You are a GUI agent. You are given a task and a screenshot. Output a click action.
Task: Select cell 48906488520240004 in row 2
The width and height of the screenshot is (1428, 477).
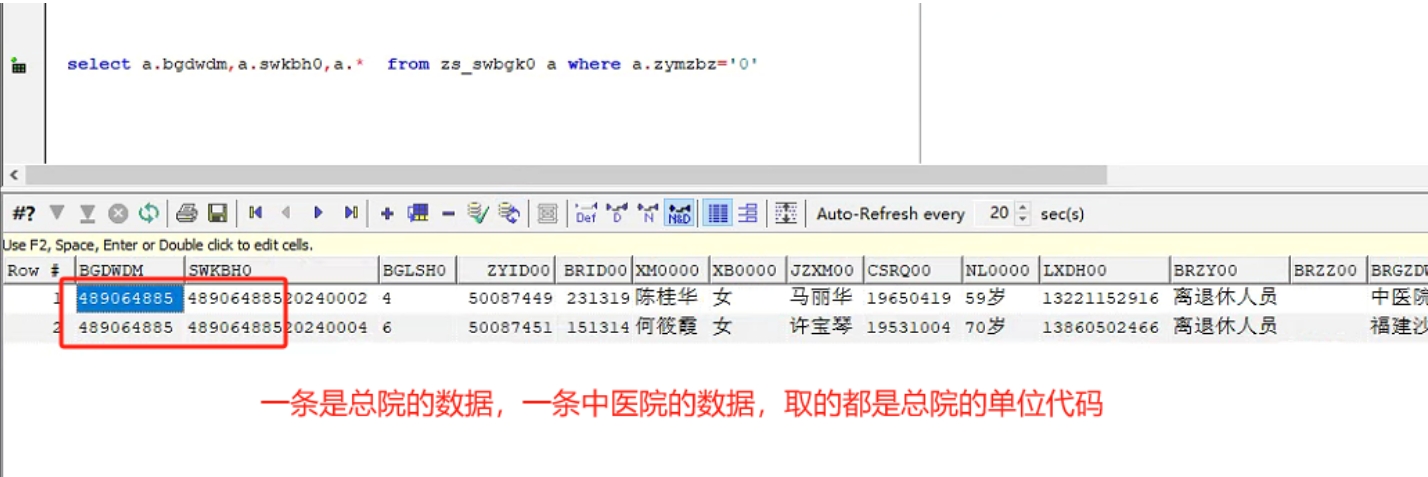pos(281,327)
